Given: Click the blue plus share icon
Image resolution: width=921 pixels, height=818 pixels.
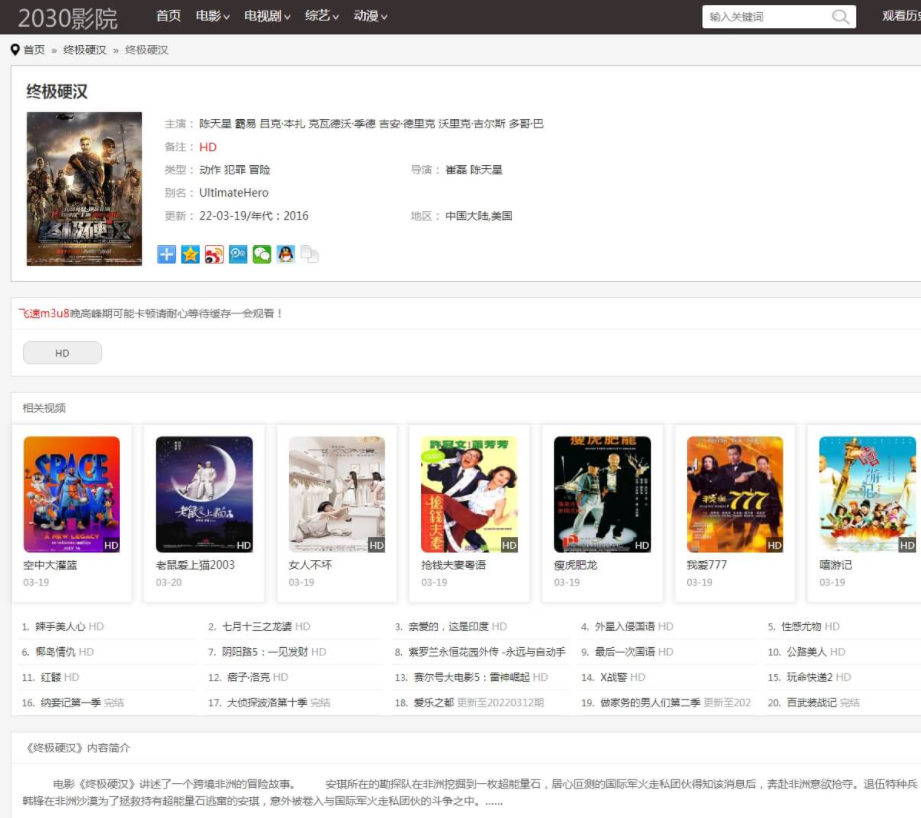Looking at the screenshot, I should (x=166, y=254).
